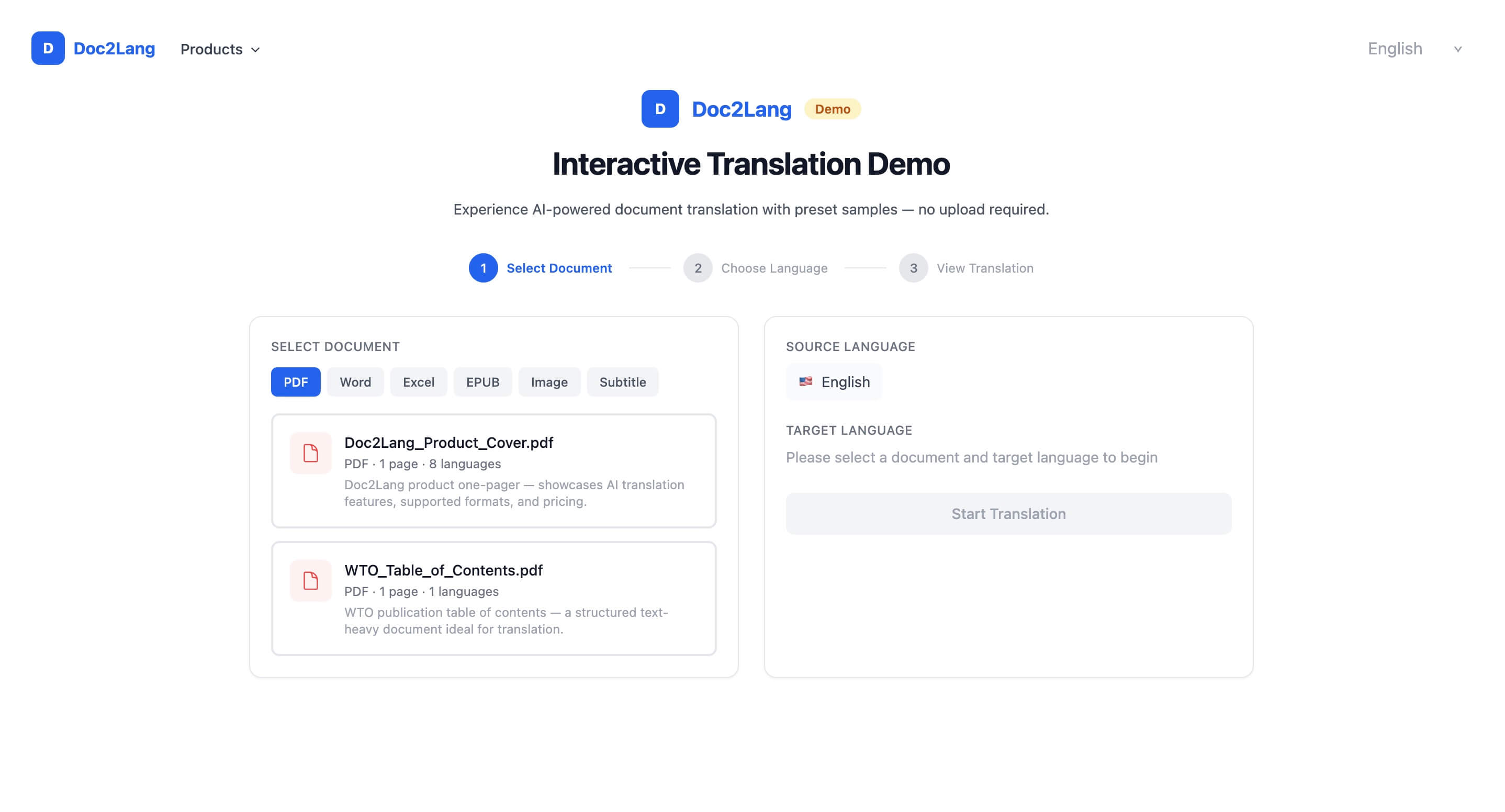Choose the Doc2Lang_Product_Cover.pdf document card
The image size is (1505, 812).
pos(493,471)
